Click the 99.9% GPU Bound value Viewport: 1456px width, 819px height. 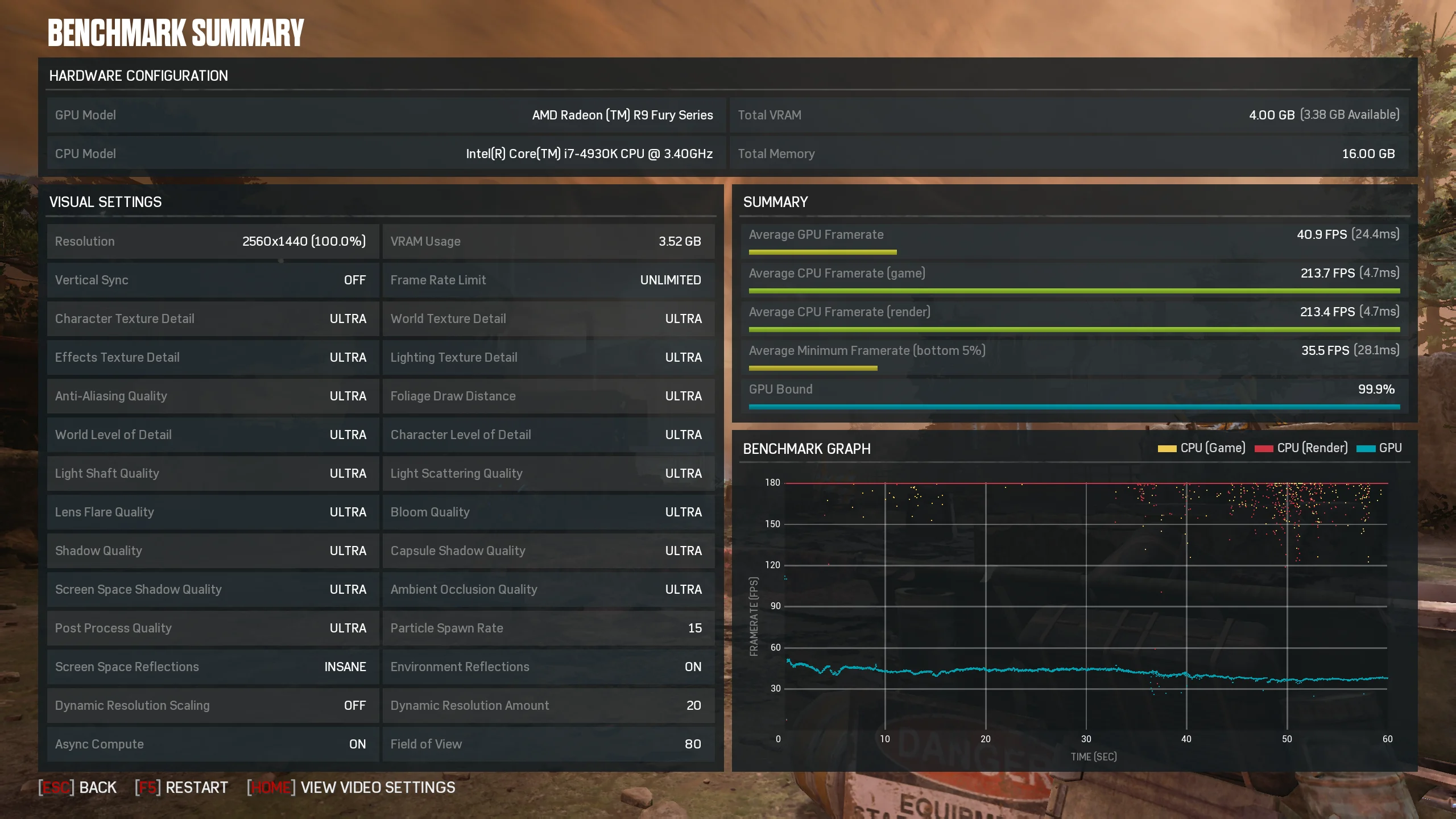click(x=1376, y=389)
